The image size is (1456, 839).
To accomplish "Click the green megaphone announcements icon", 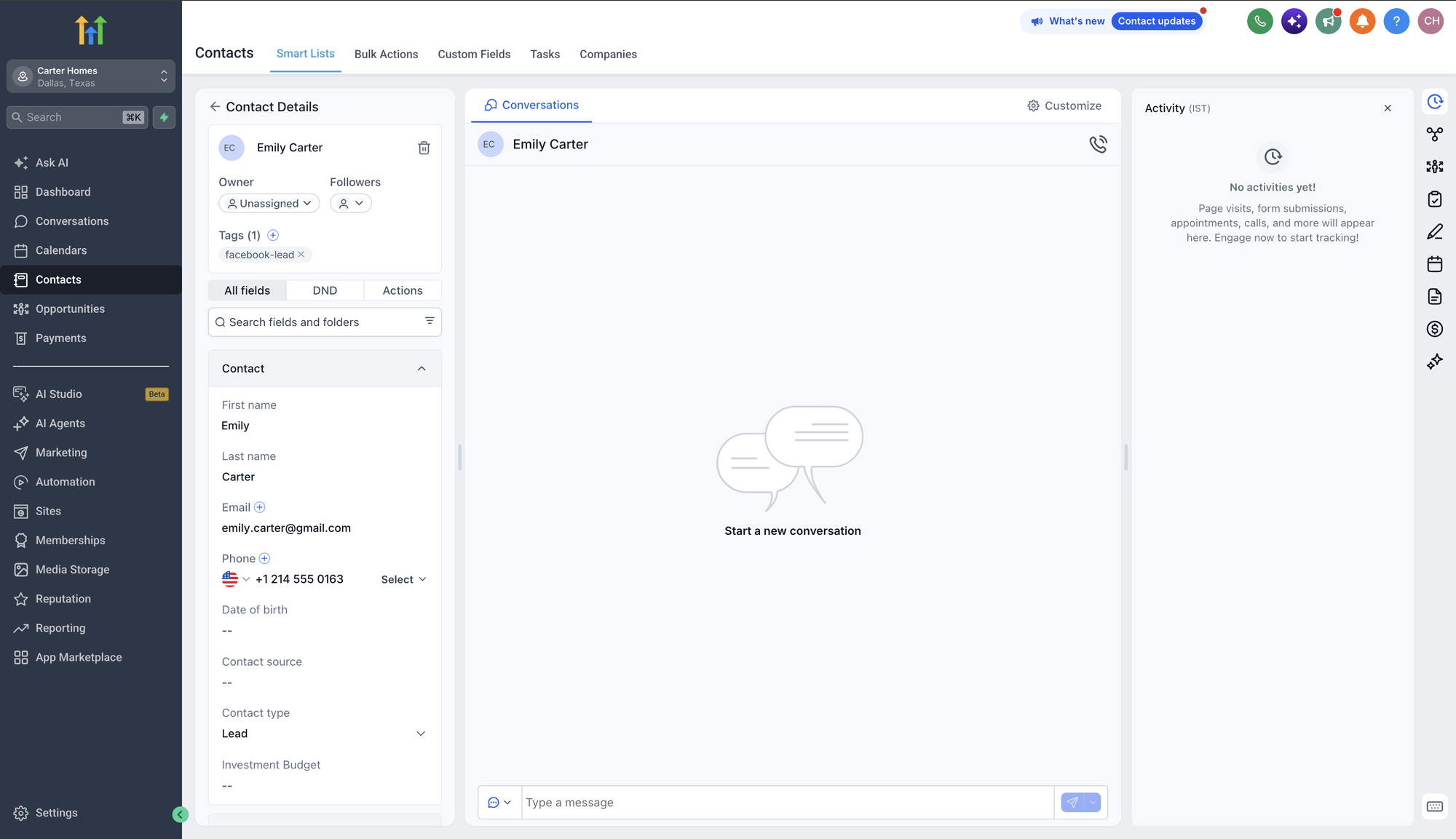I will tap(1328, 21).
